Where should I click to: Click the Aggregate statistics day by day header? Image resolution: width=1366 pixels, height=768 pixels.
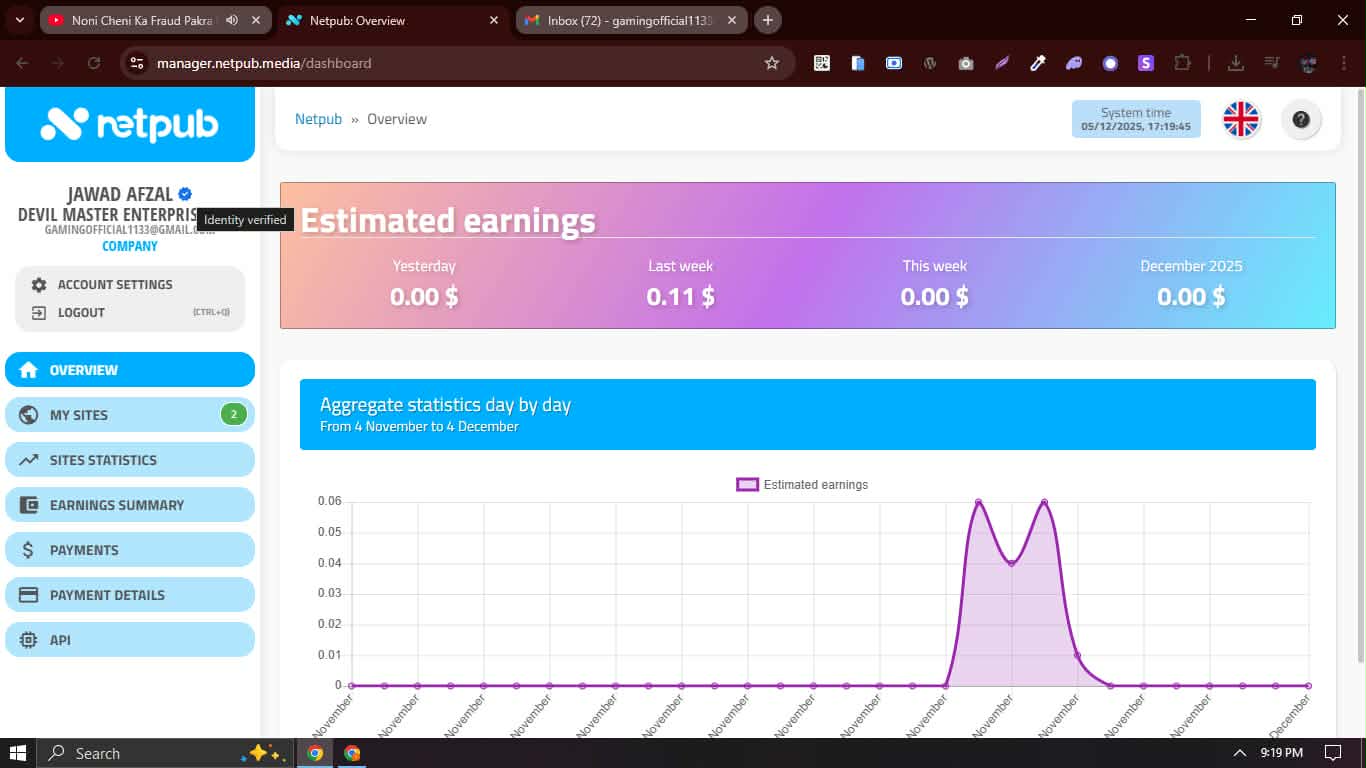(x=808, y=414)
